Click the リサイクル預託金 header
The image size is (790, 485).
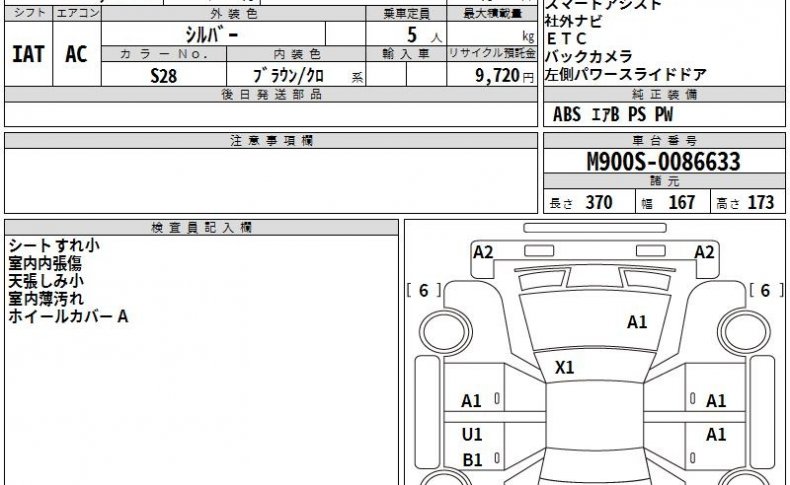[492, 54]
